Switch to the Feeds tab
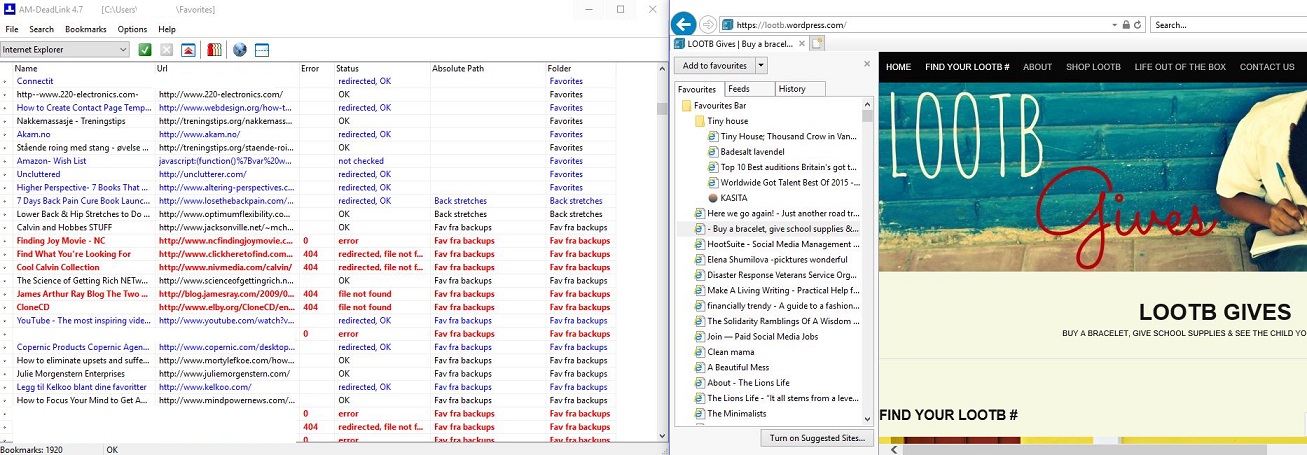The image size is (1307, 455). click(x=739, y=89)
